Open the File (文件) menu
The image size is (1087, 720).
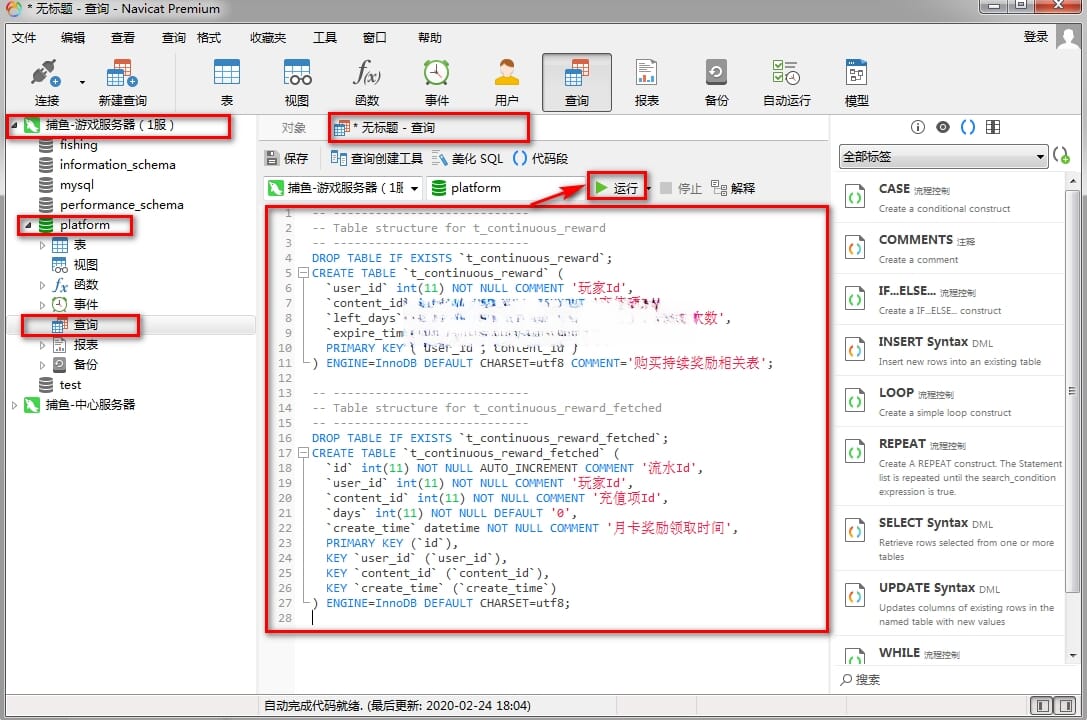24,37
